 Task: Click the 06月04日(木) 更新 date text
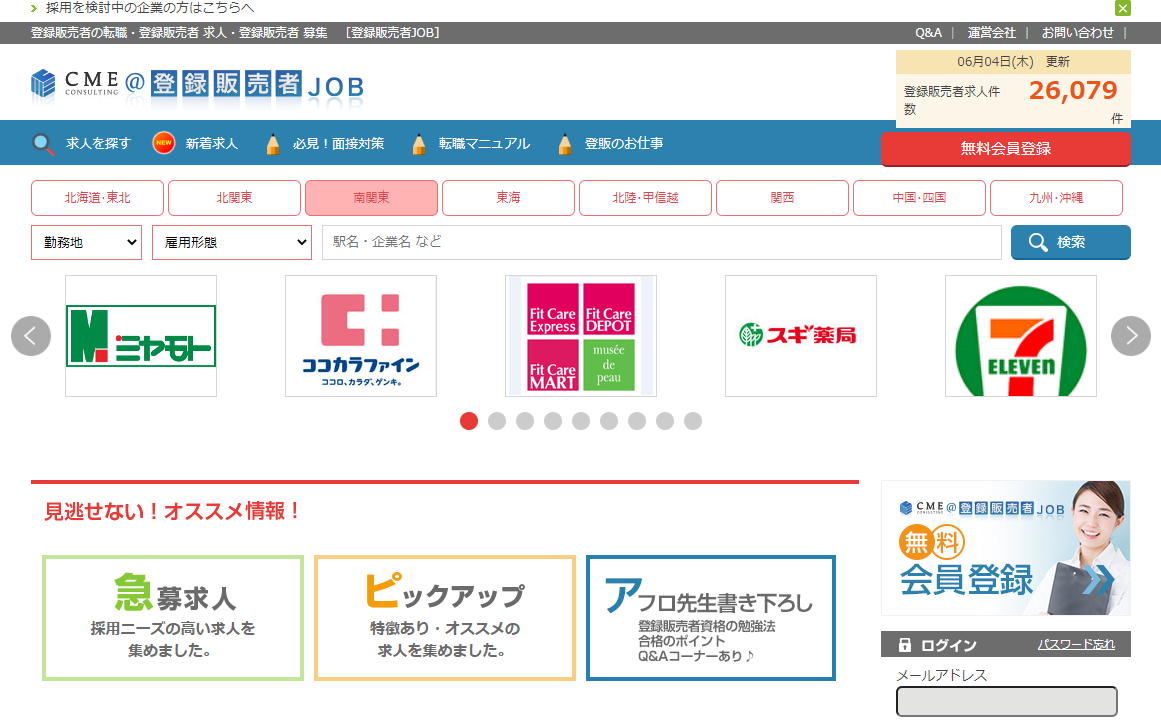pyautogui.click(x=1013, y=61)
